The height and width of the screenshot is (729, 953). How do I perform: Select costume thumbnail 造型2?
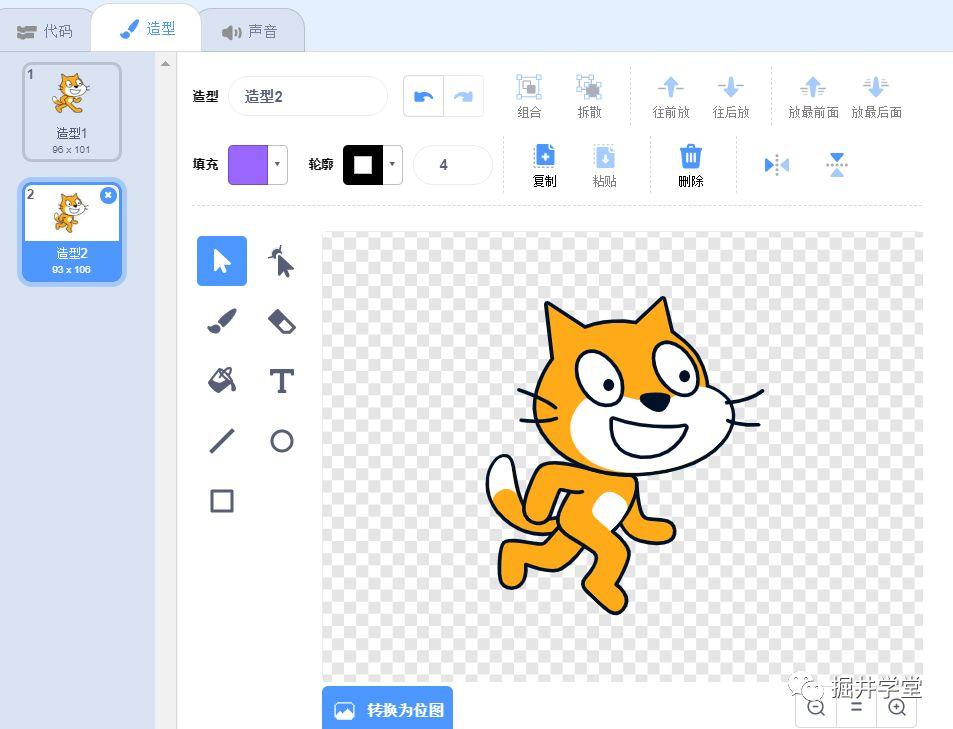72,232
